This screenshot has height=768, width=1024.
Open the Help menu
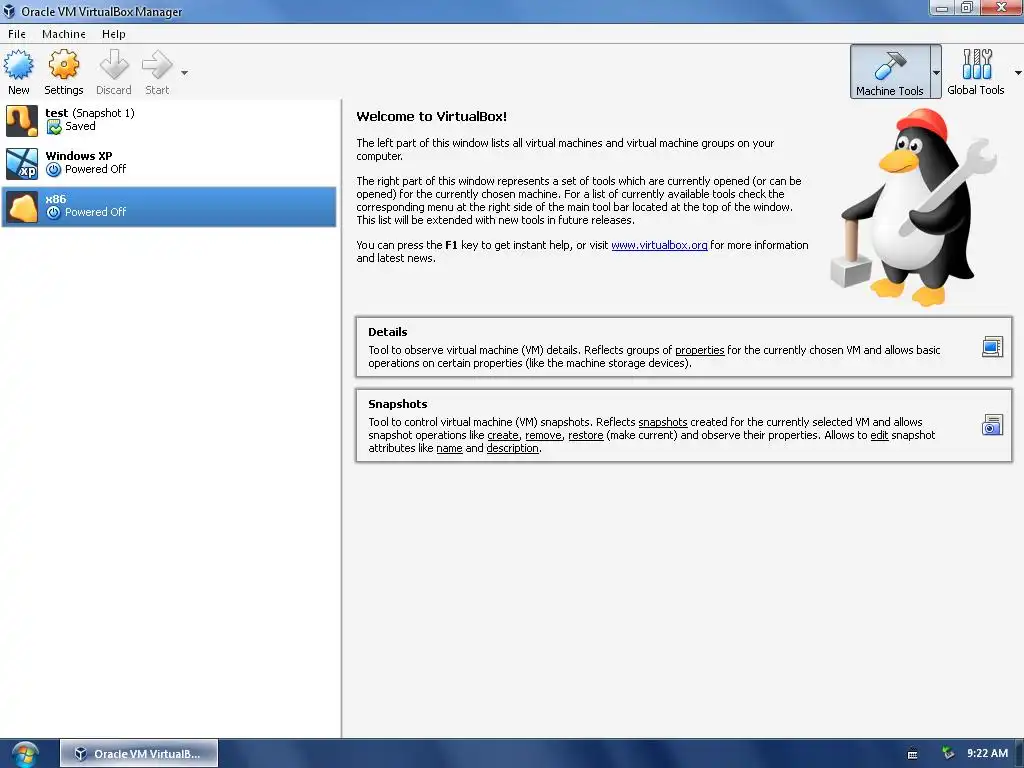pyautogui.click(x=114, y=34)
